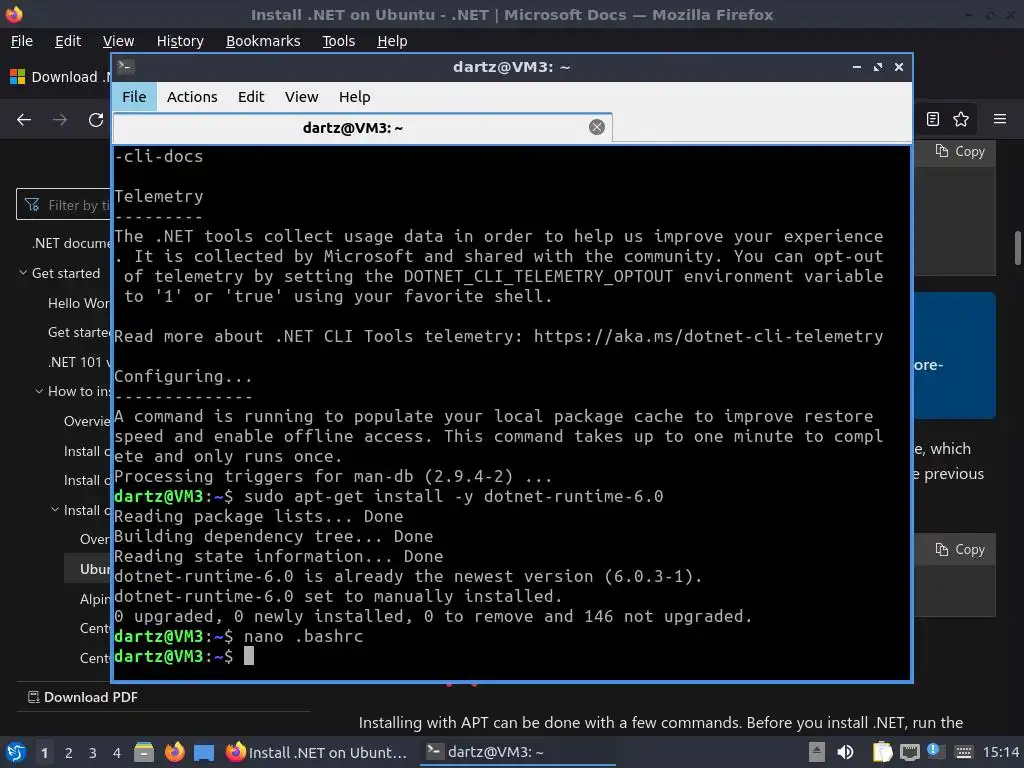
Task: Open Firefox Tools menu
Action: [x=338, y=41]
